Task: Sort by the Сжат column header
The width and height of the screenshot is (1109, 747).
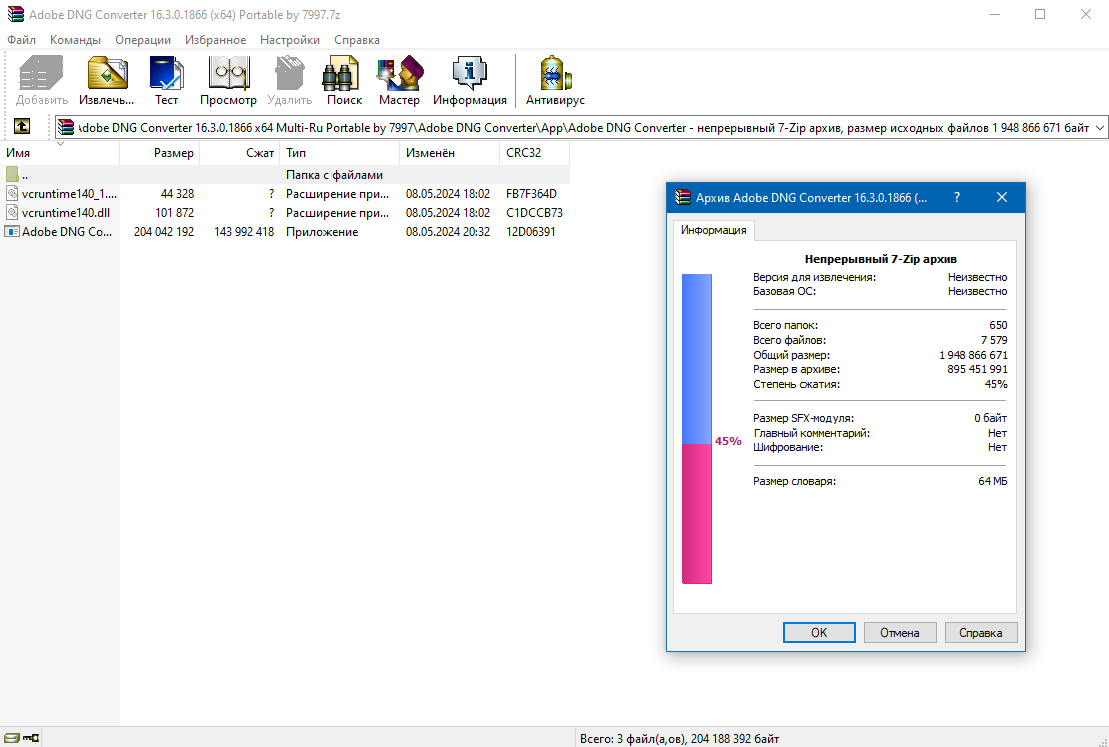Action: click(240, 153)
